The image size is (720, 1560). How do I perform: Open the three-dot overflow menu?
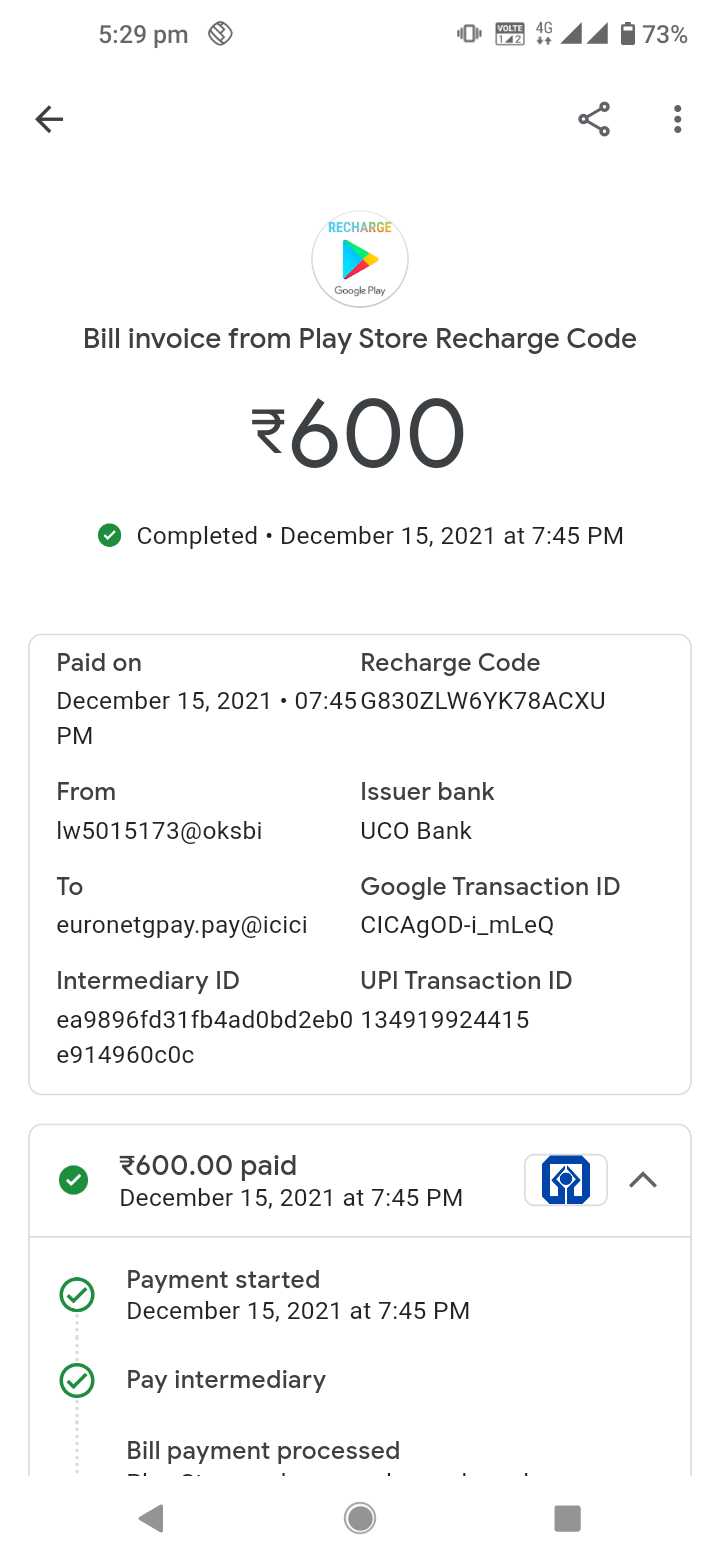677,120
